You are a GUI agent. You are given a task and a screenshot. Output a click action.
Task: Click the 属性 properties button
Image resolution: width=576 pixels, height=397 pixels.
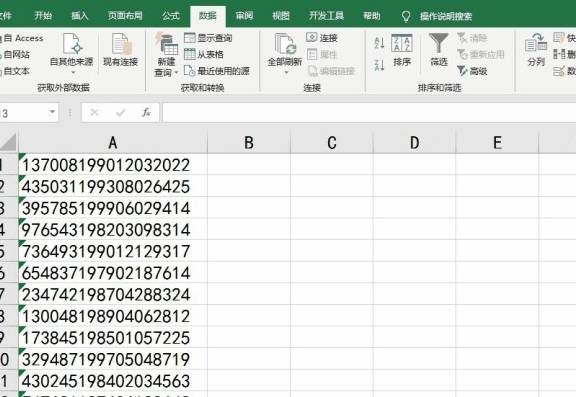tap(322, 54)
